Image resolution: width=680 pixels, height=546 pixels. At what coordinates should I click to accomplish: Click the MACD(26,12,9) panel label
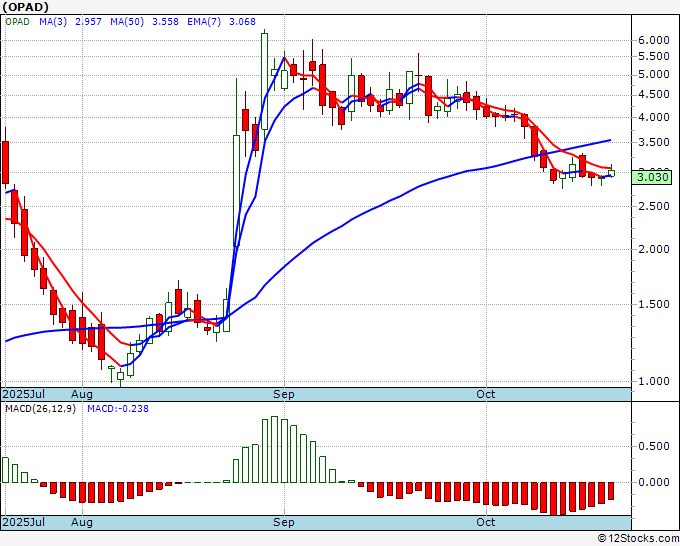click(40, 409)
